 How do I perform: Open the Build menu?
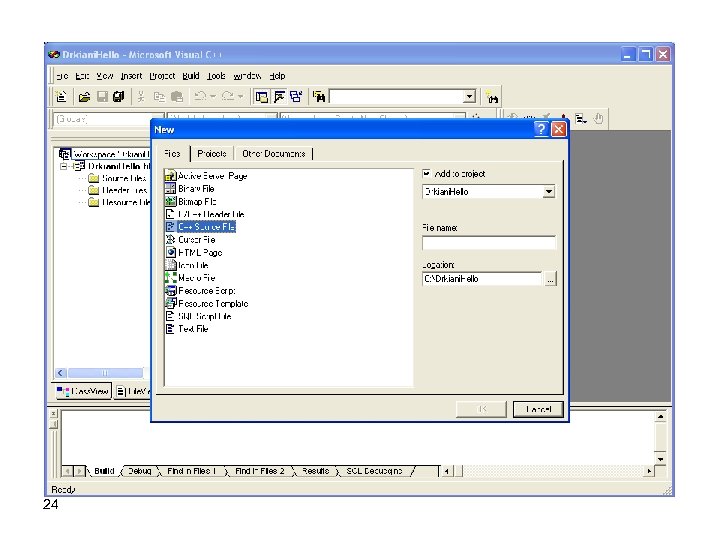[191, 76]
